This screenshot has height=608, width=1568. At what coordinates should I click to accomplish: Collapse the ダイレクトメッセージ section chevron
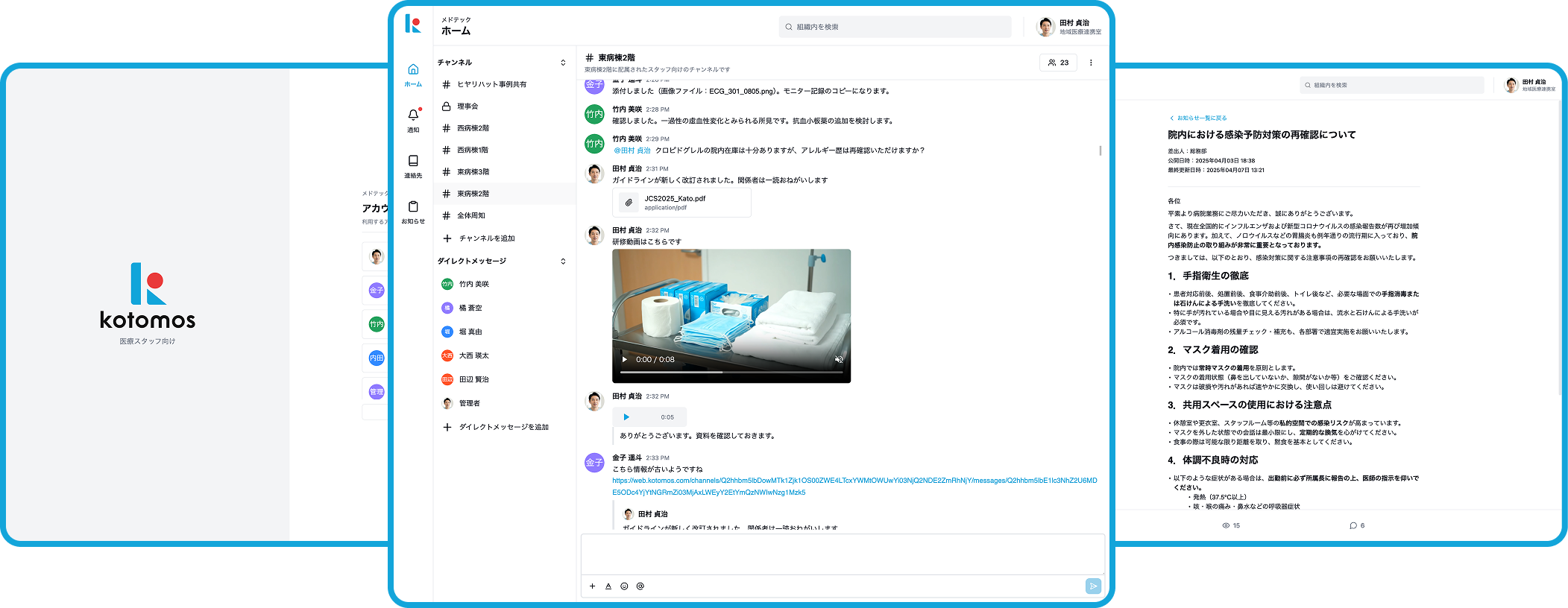point(563,262)
